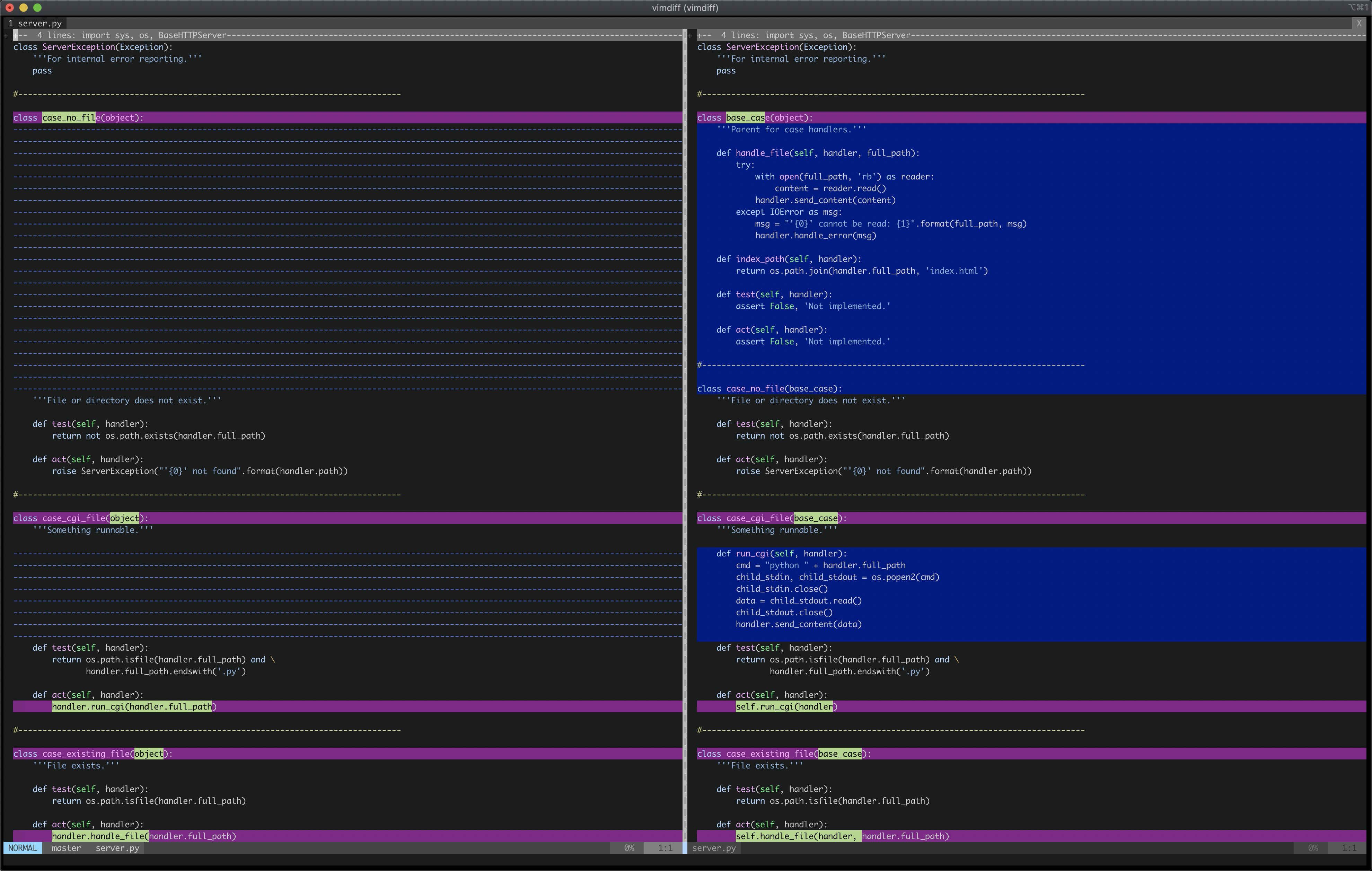Screen dimensions: 1372x871
Task: Click the vertical split divider between panes
Action: coord(685,433)
